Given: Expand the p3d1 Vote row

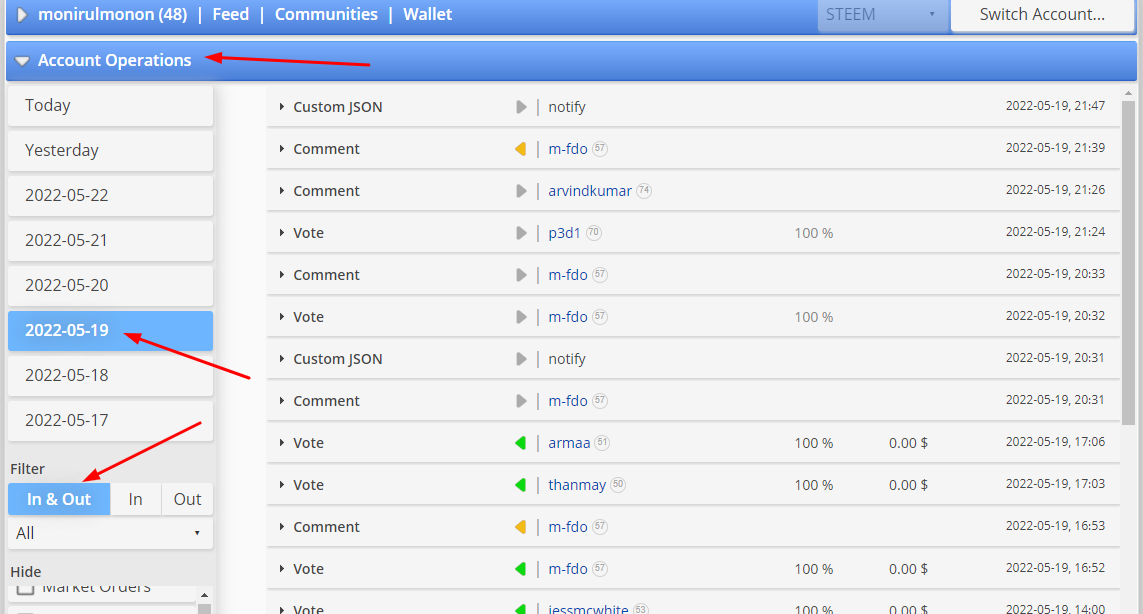Looking at the screenshot, I should (281, 233).
